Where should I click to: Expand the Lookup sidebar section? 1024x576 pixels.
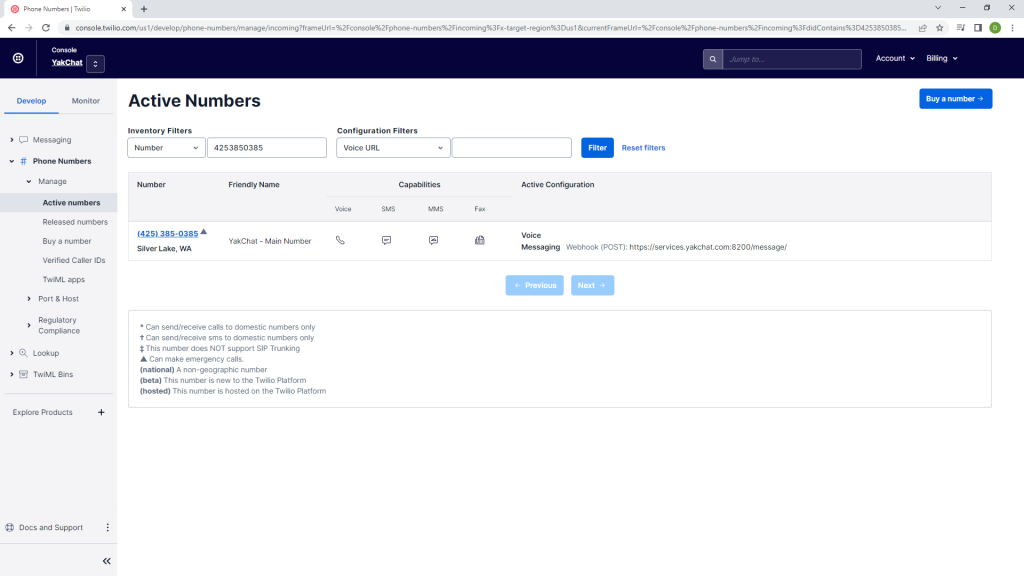[11, 353]
